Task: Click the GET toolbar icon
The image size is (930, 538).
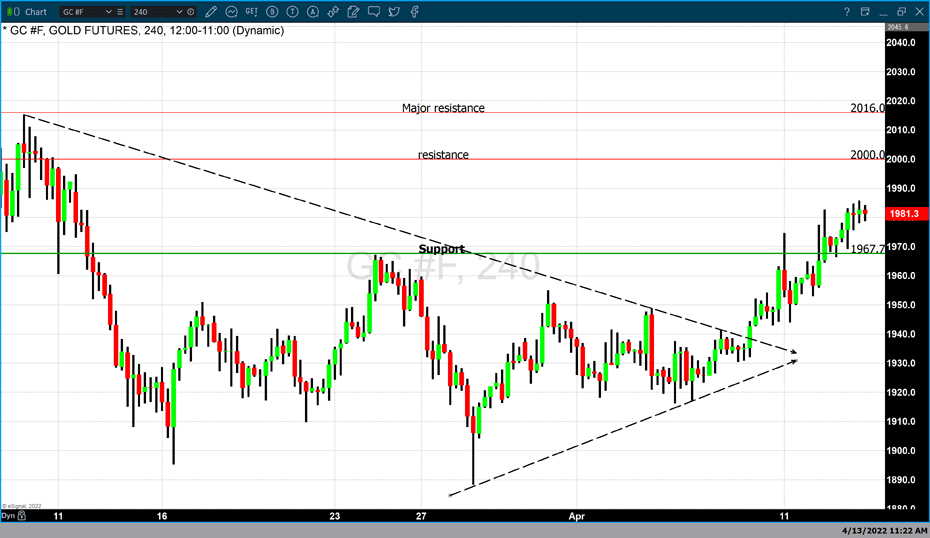Action: [252, 11]
